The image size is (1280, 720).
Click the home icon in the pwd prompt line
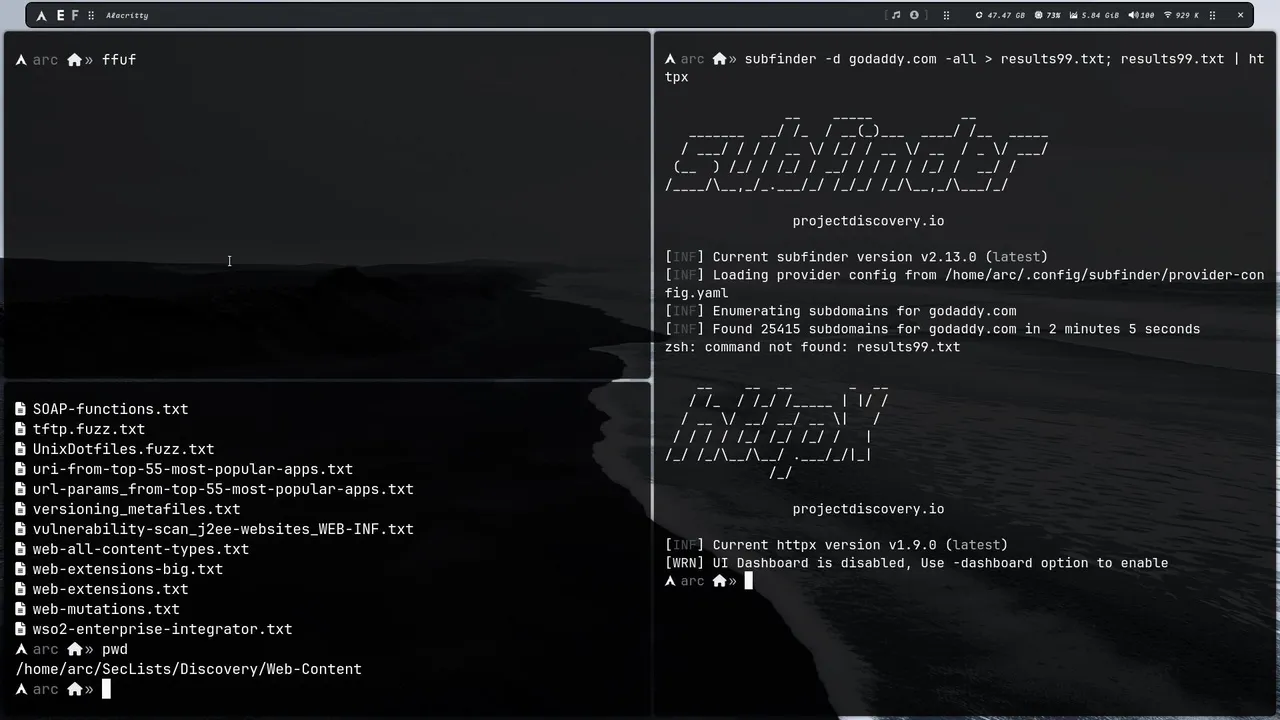[x=74, y=649]
